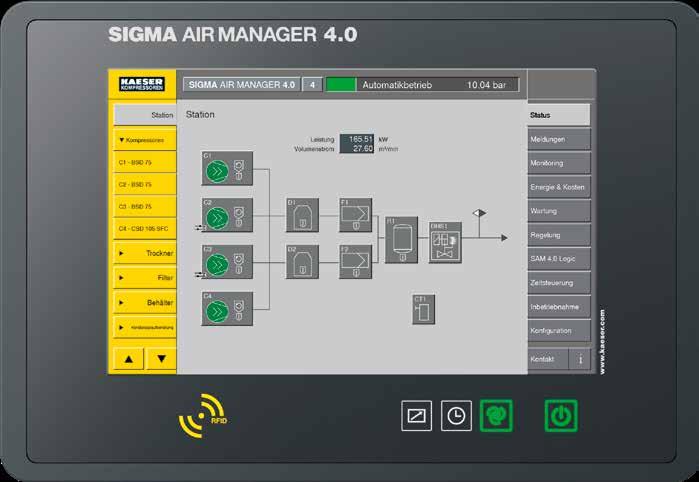Viewport: 699px width, 482px height.
Task: Select compressor C1 icon in station diagram
Action: (227, 169)
